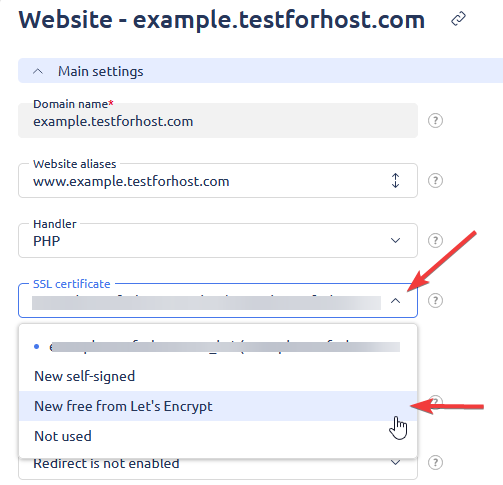Expand Website aliases with the up-down arrow
The height and width of the screenshot is (485, 503).
(395, 181)
